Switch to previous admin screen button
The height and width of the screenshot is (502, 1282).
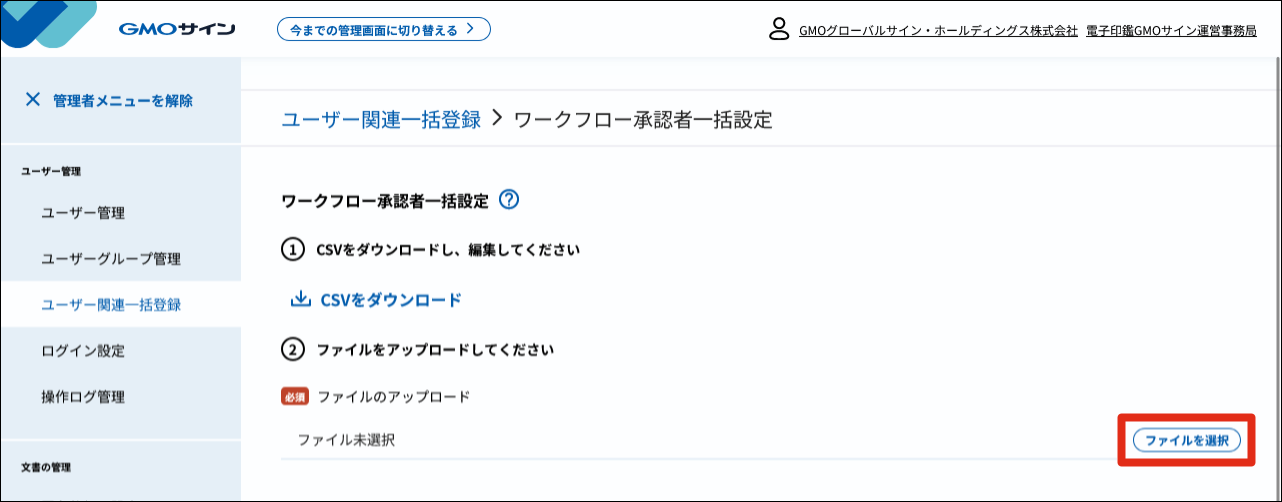point(383,30)
